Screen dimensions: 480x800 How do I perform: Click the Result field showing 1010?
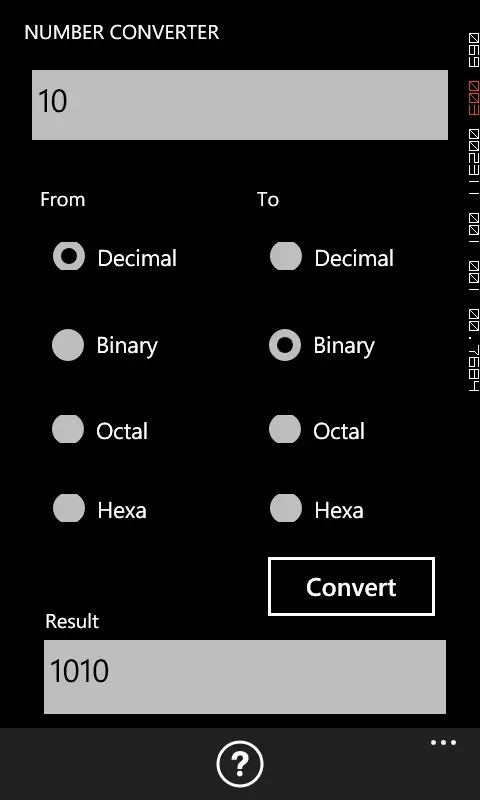(x=245, y=677)
